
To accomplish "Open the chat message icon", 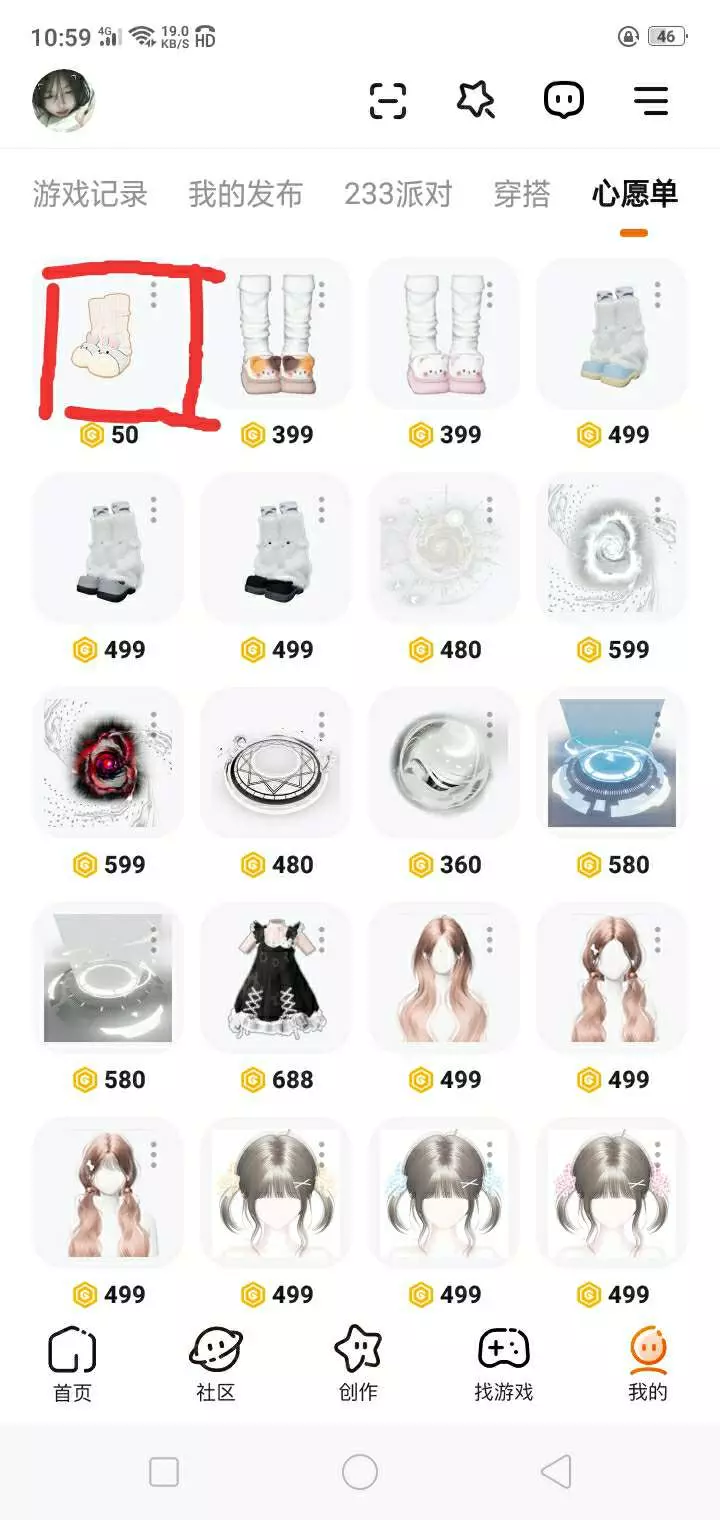I will pyautogui.click(x=564, y=100).
